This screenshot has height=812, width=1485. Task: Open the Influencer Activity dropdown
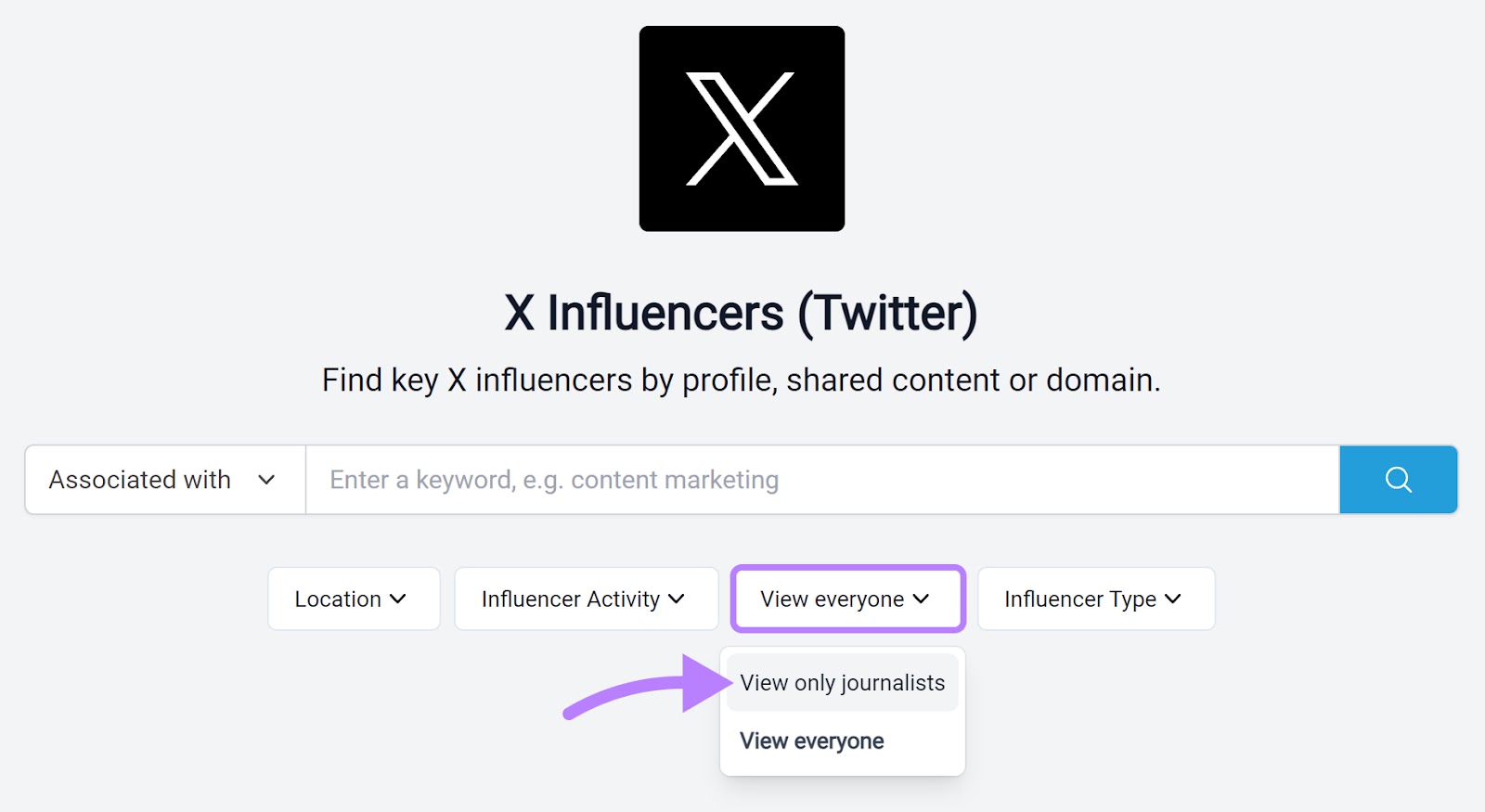coord(585,599)
